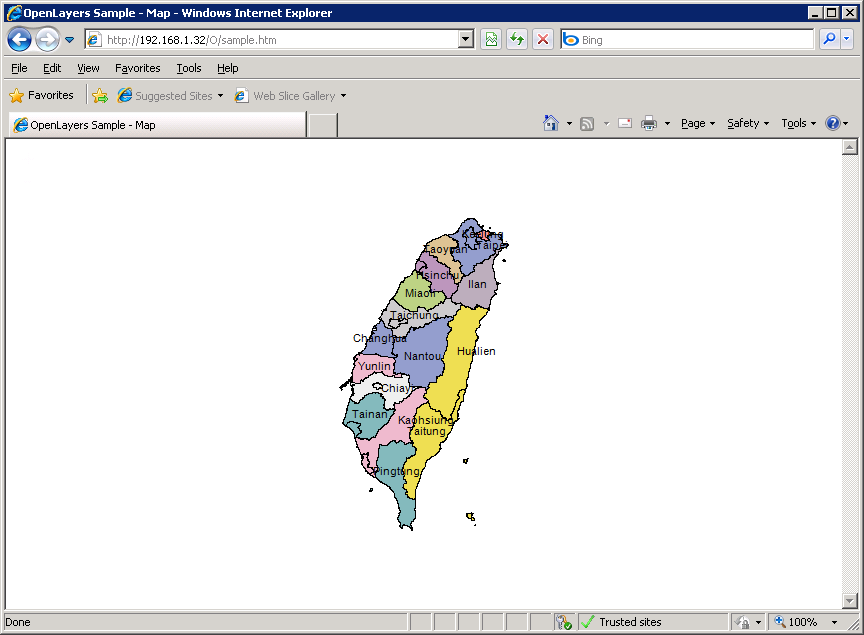Click the Back navigation button
Image resolution: width=864 pixels, height=635 pixels.
[x=19, y=40]
